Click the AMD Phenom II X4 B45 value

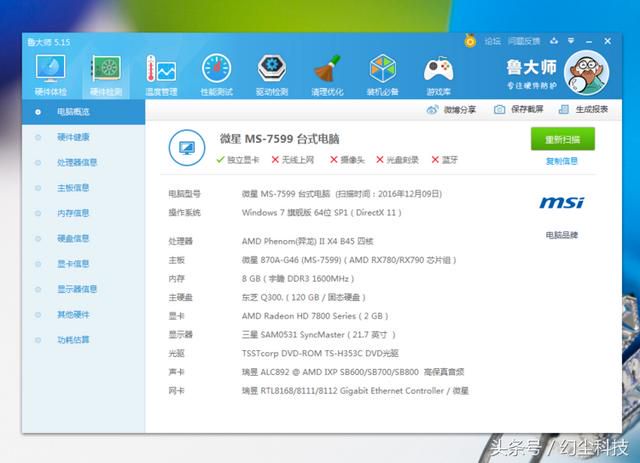coord(307,241)
